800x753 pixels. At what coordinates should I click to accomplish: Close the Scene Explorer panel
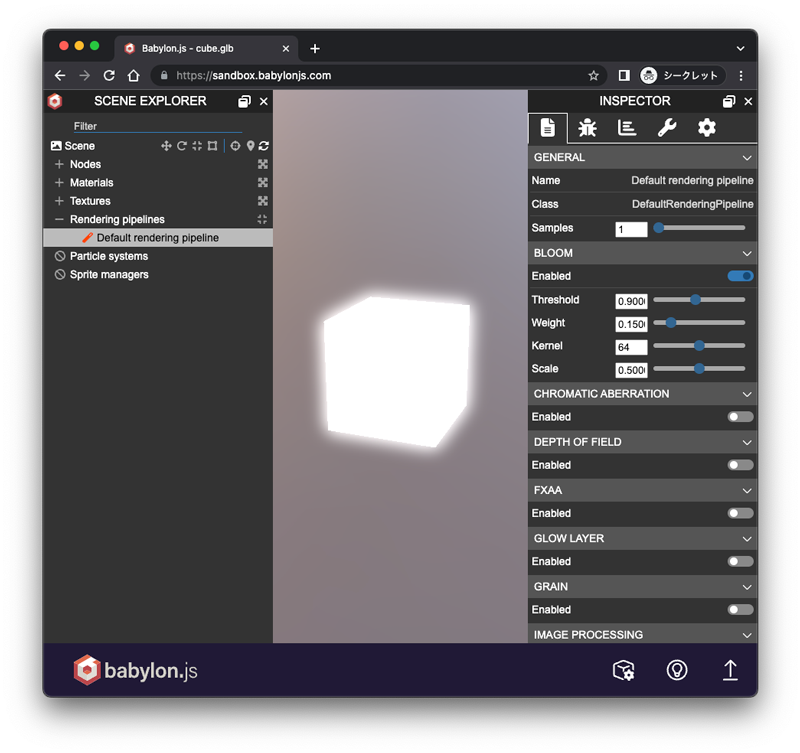coord(264,102)
